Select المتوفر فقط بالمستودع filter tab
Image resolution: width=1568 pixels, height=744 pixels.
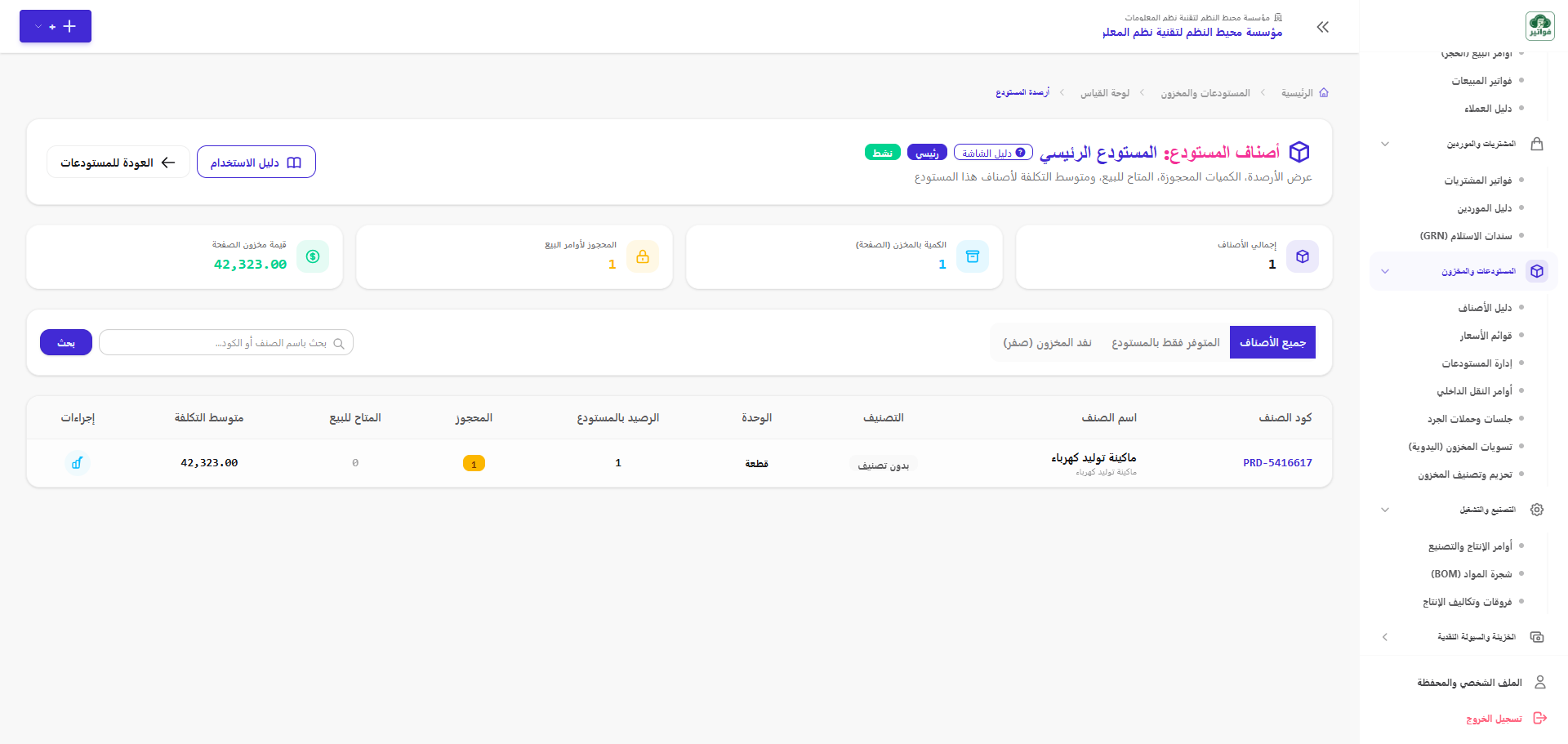[1165, 342]
